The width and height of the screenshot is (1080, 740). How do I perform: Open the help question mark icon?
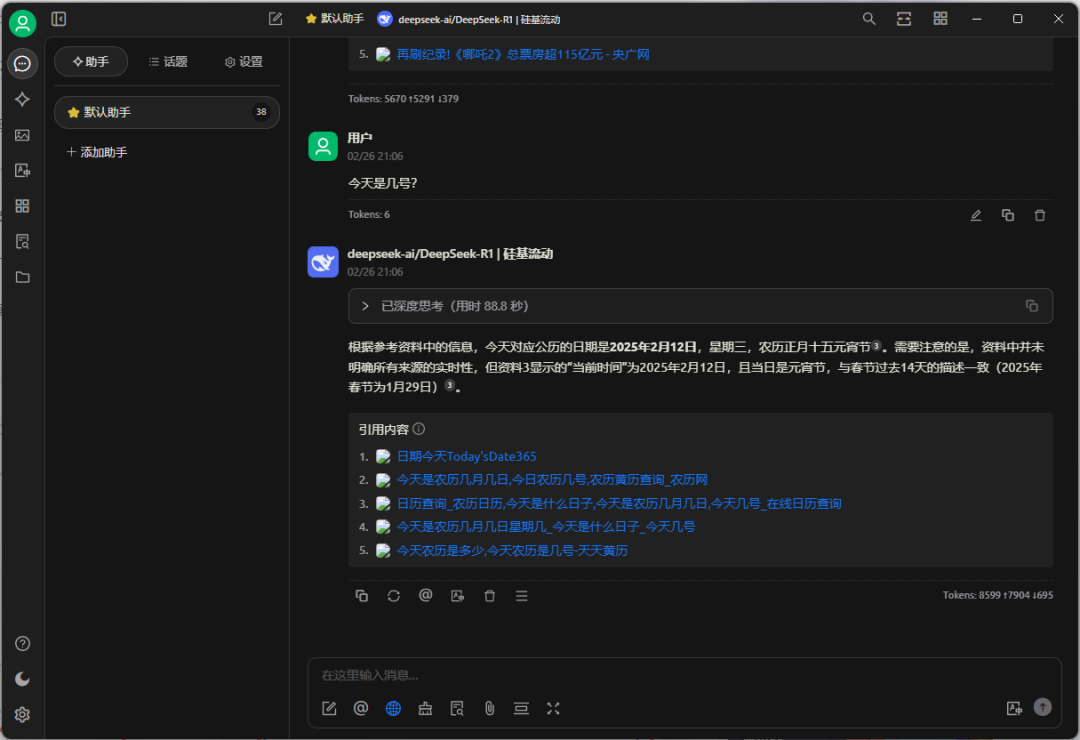[23, 644]
